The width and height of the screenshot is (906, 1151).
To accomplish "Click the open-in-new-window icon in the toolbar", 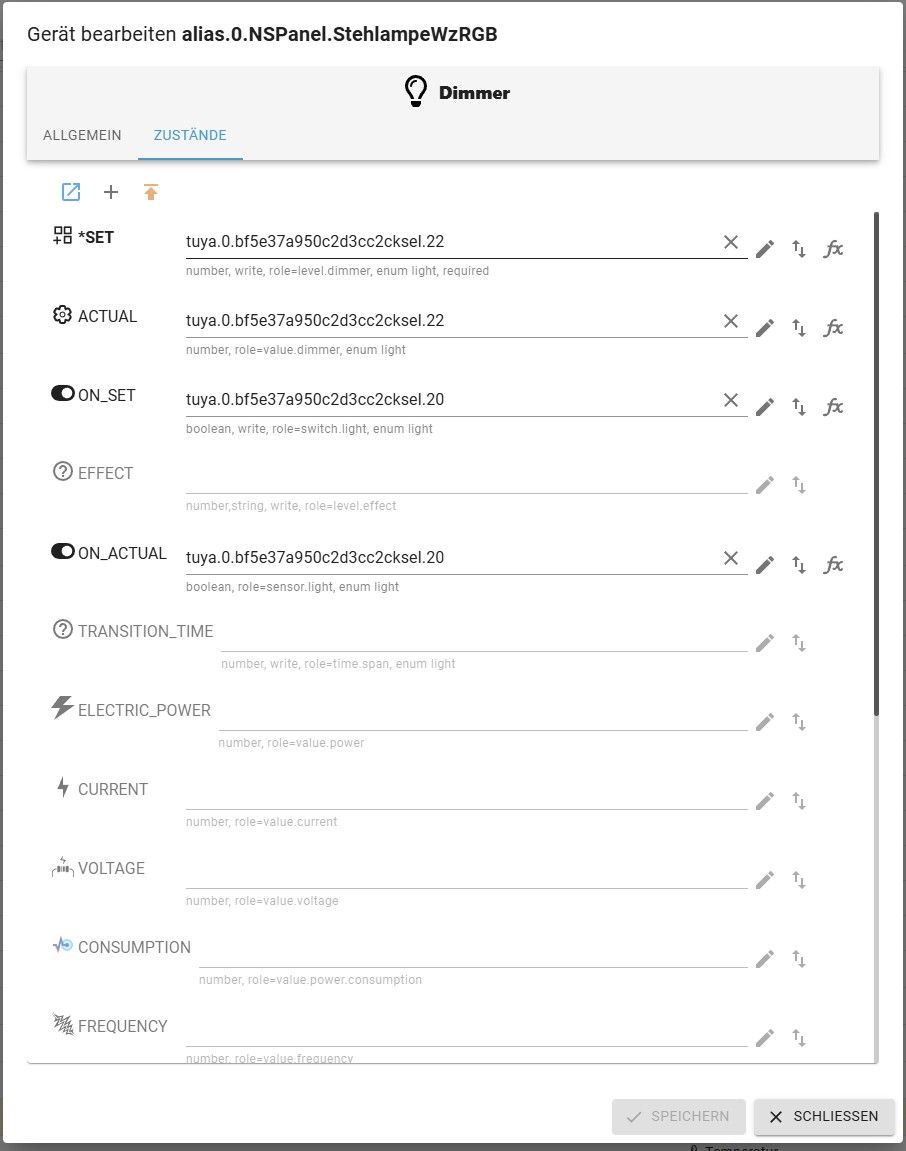I will click(71, 192).
